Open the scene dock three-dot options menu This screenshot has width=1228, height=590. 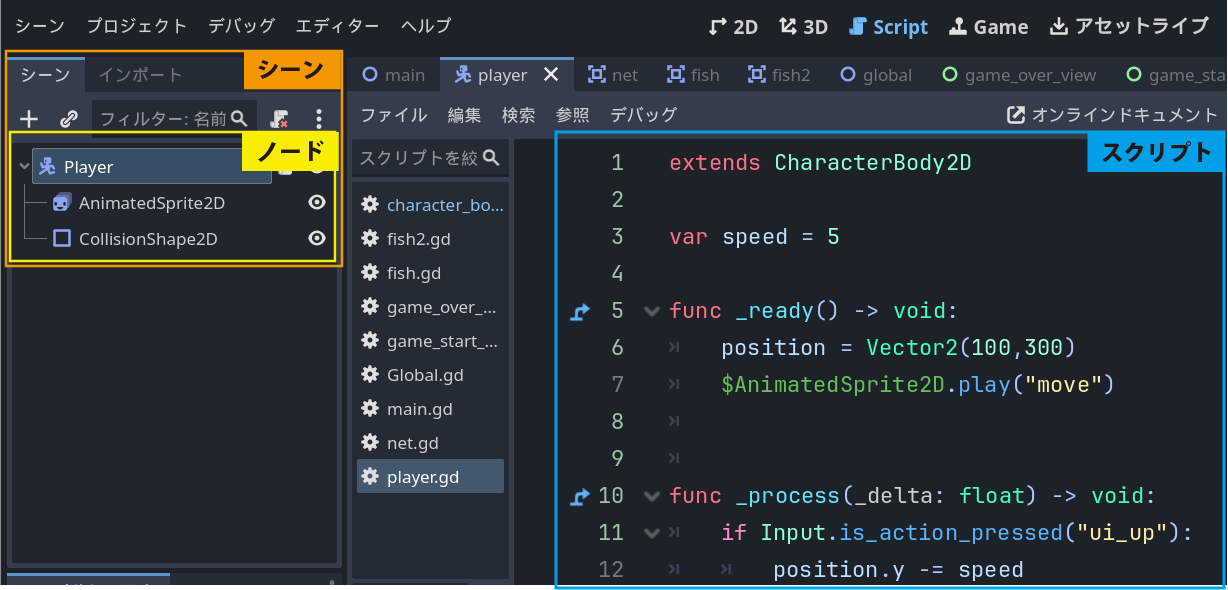[x=319, y=119]
